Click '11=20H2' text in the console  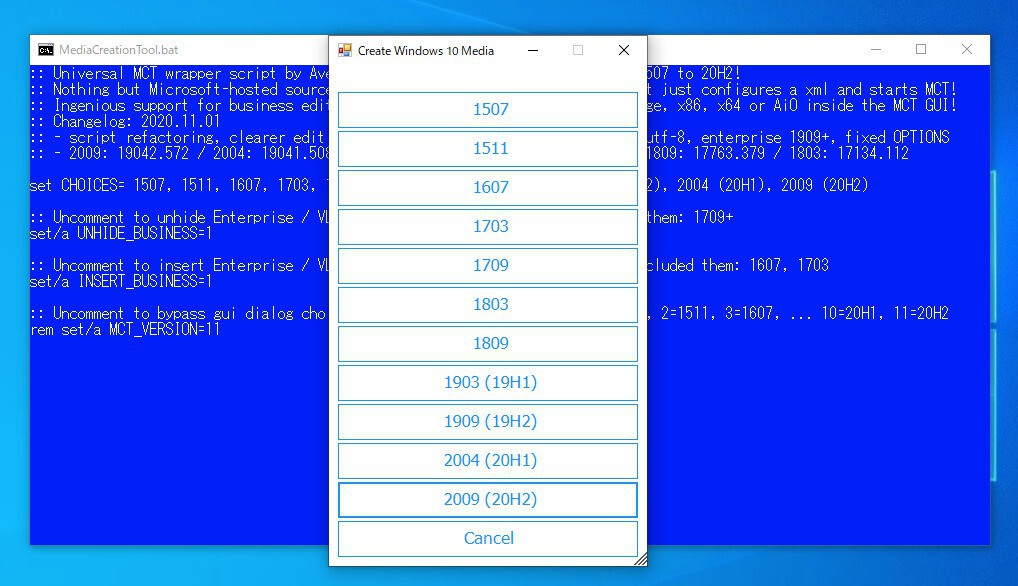[x=921, y=313]
